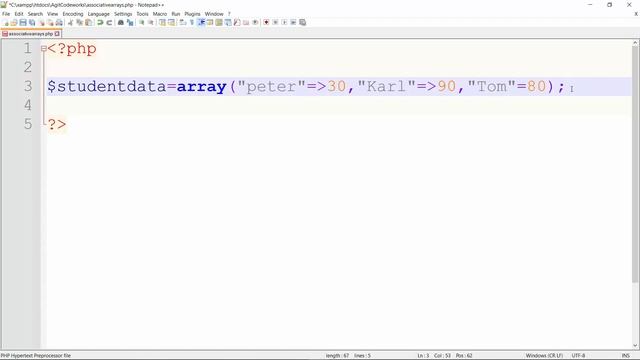Click the array keyword on line 3
The height and width of the screenshot is (360, 640).
[202, 87]
